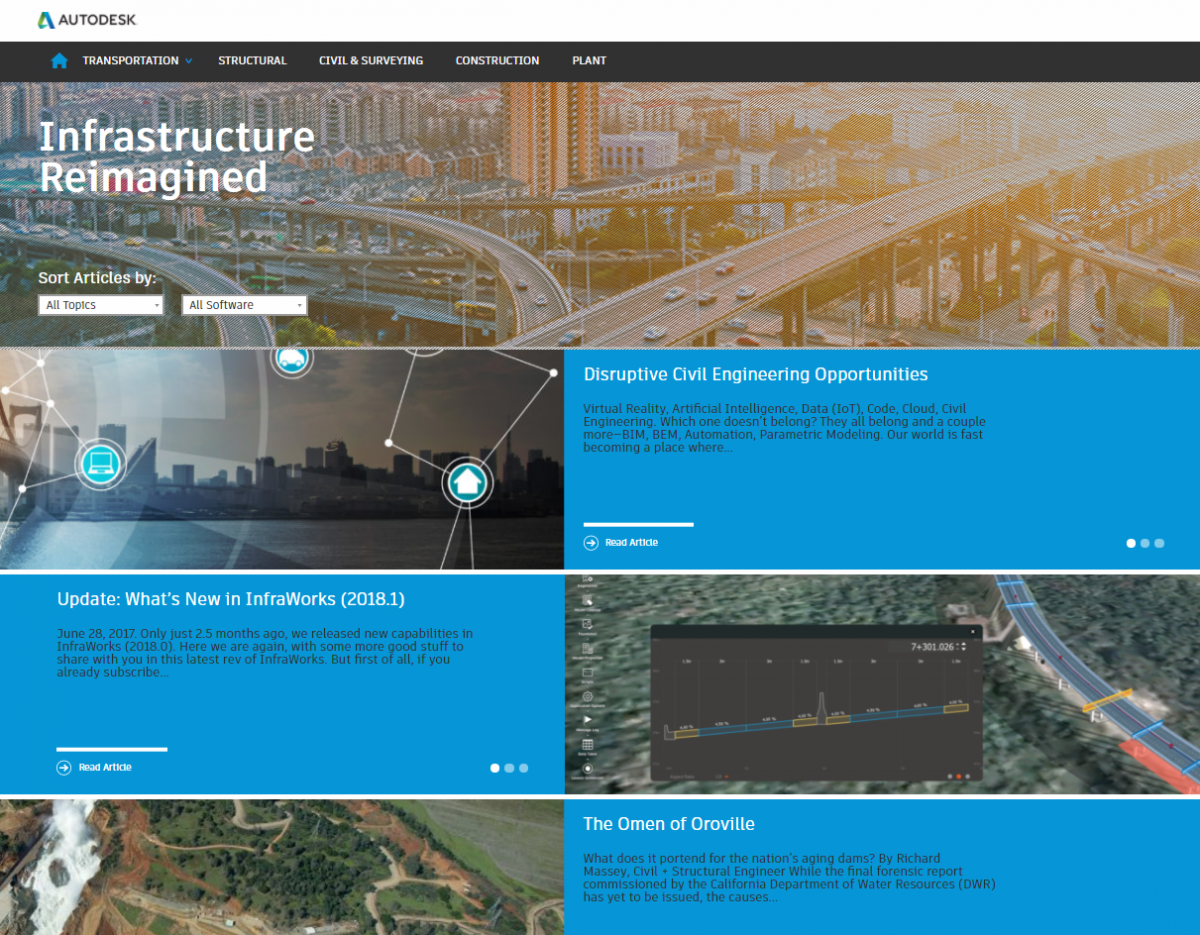The image size is (1200, 935).
Task: Click the station value stepper arrows beside 7+301.026
Action: coord(963,648)
